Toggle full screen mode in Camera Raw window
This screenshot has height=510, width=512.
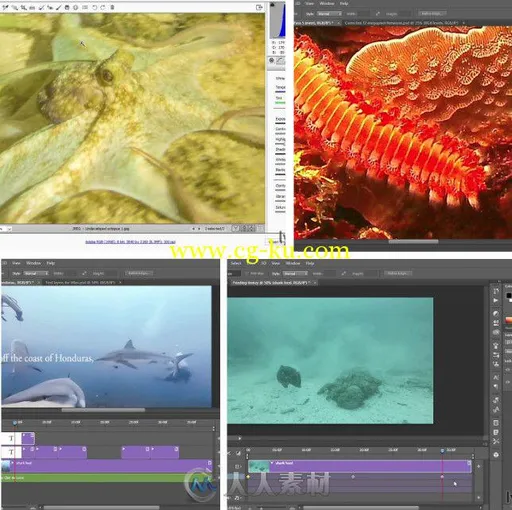pyautogui.click(x=259, y=7)
